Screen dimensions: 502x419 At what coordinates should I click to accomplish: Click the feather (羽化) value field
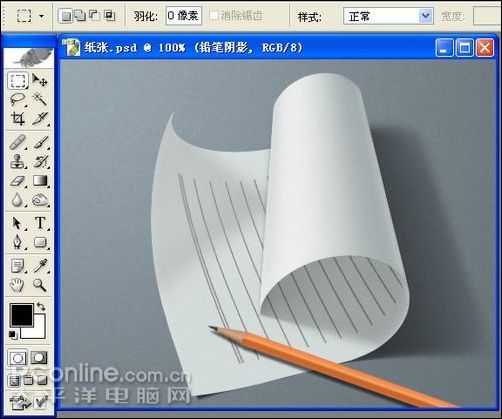(184, 16)
